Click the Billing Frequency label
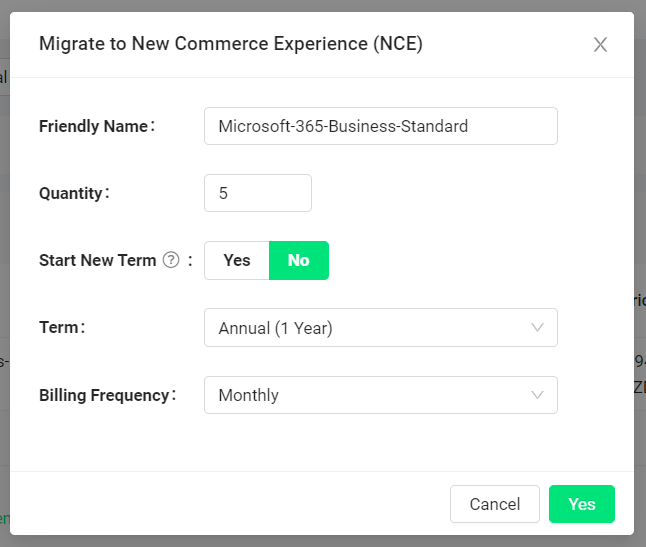 click(x=108, y=395)
